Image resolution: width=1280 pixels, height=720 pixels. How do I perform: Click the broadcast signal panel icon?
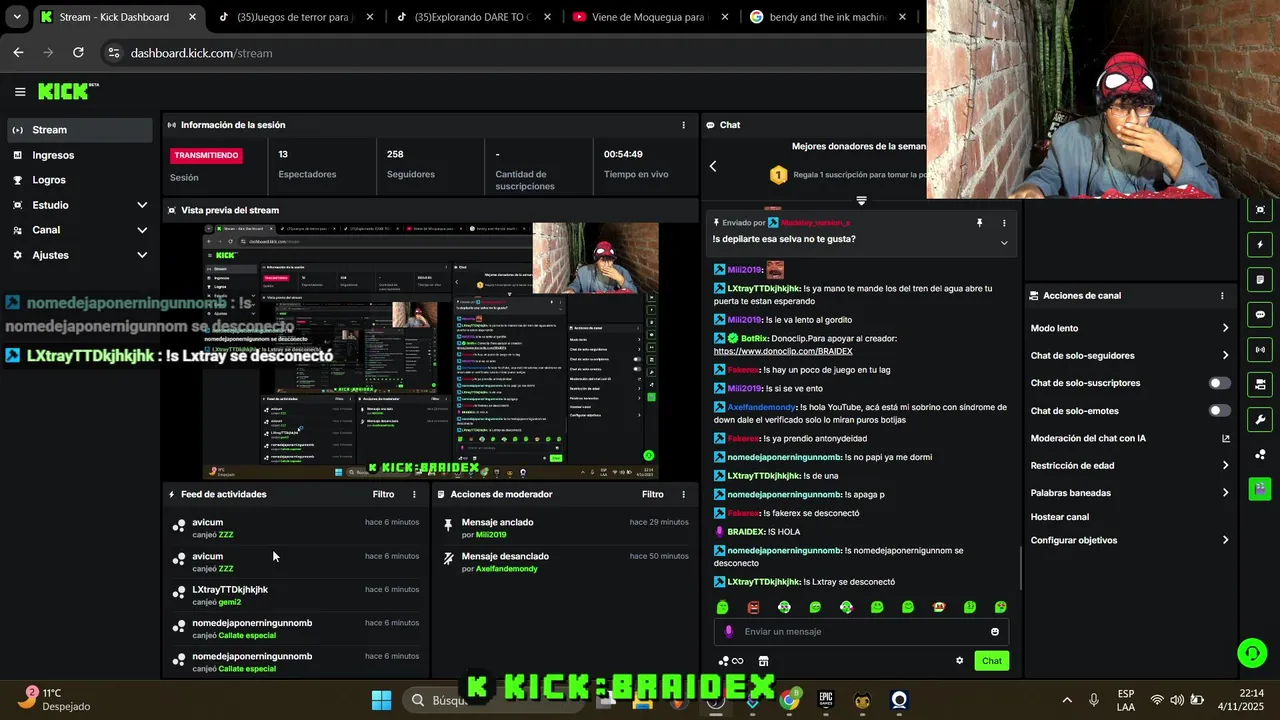(1260, 350)
